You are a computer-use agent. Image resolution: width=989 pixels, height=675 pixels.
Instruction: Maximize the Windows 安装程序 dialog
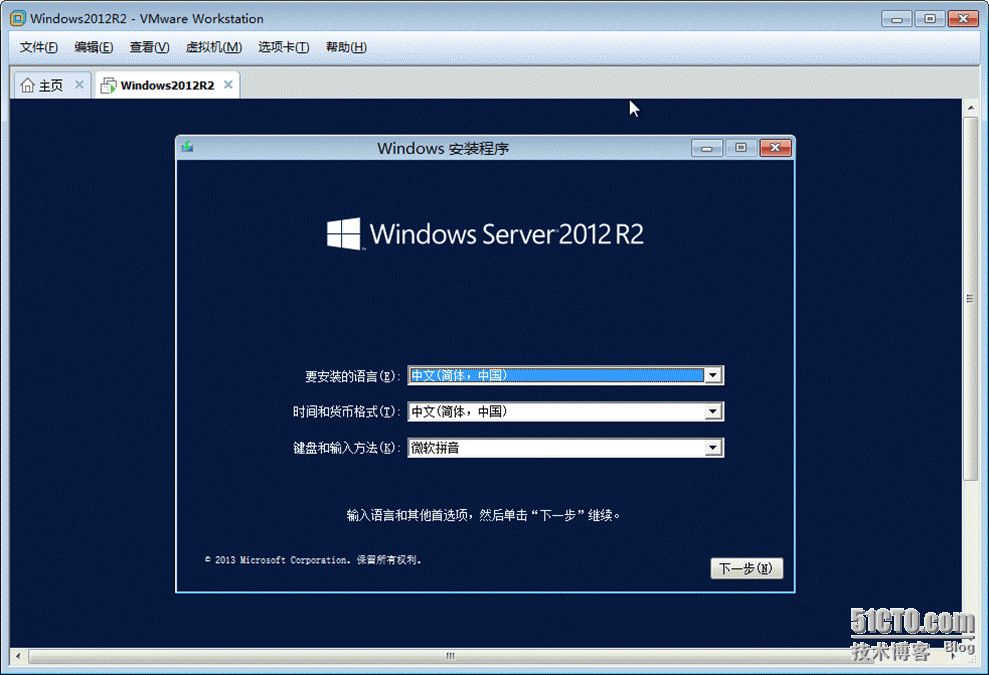741,148
